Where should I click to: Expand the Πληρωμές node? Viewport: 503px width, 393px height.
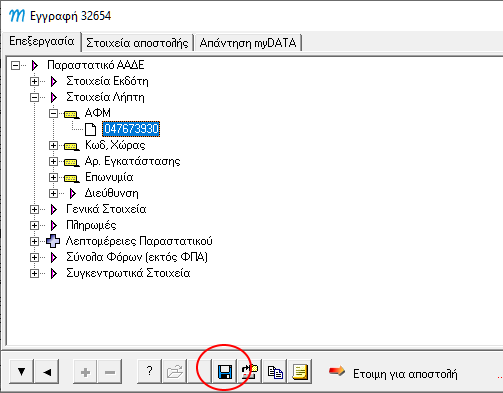[x=34, y=225]
